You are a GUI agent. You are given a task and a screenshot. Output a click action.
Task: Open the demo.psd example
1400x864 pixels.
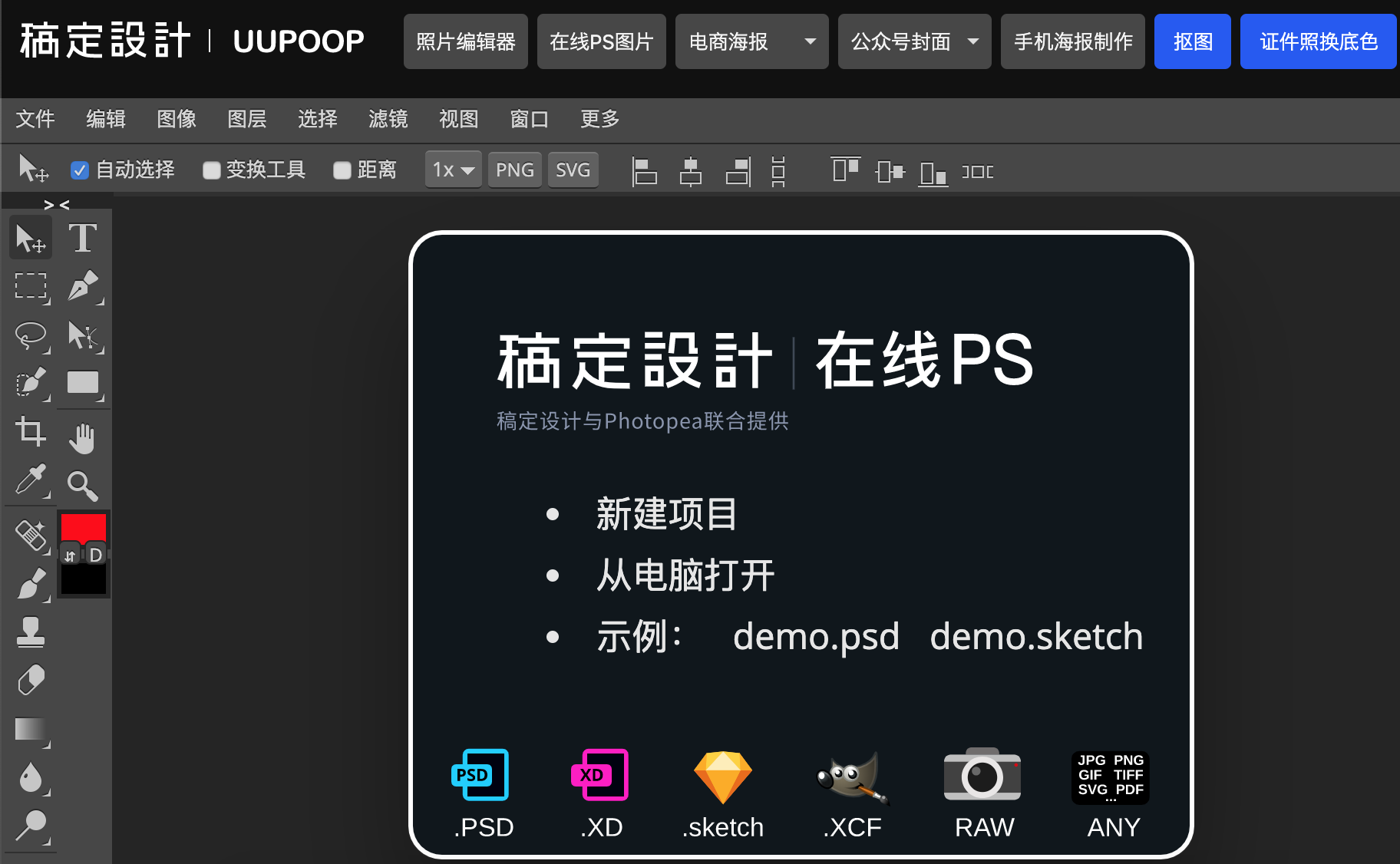816,637
